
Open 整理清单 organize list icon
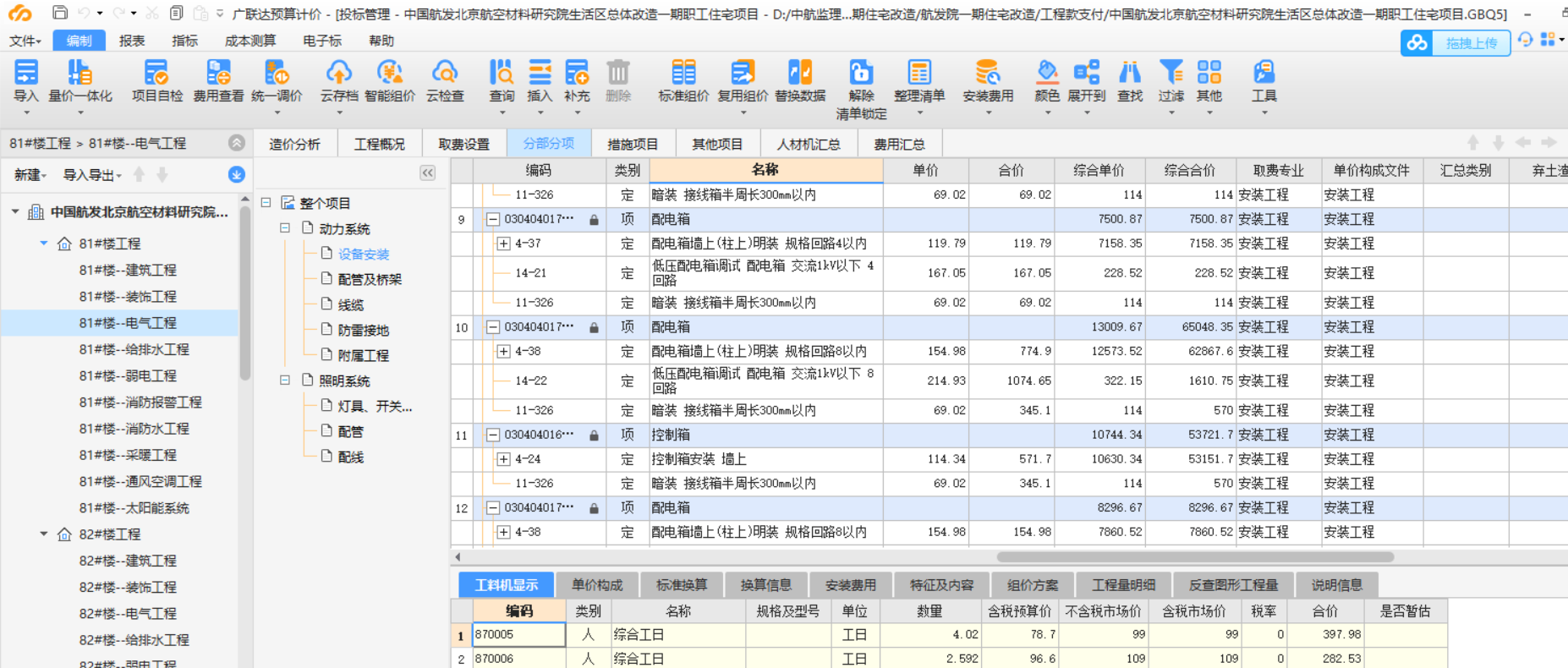(x=919, y=73)
